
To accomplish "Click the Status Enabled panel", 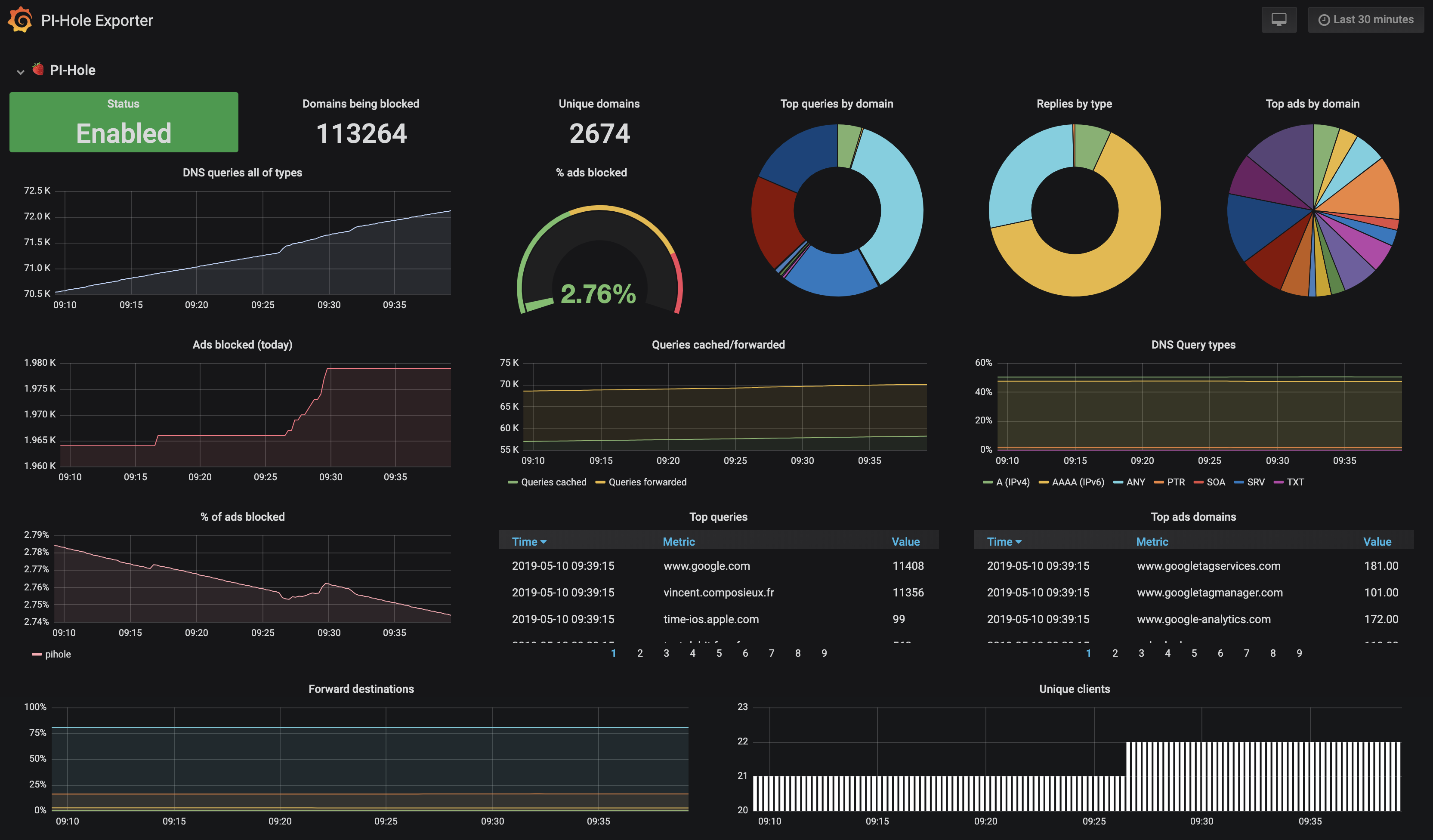I will pos(124,122).
